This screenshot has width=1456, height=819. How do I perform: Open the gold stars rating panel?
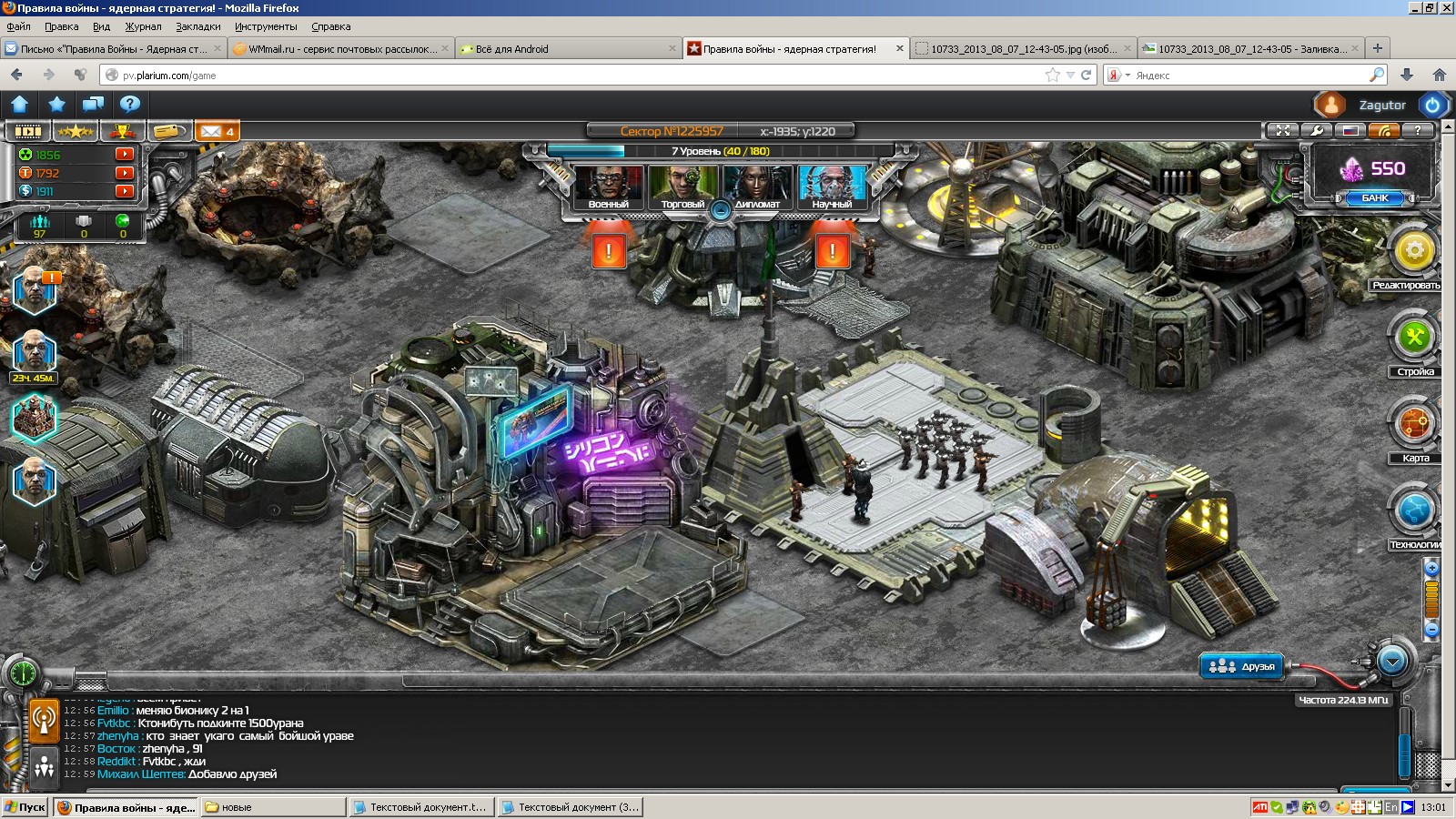76,132
